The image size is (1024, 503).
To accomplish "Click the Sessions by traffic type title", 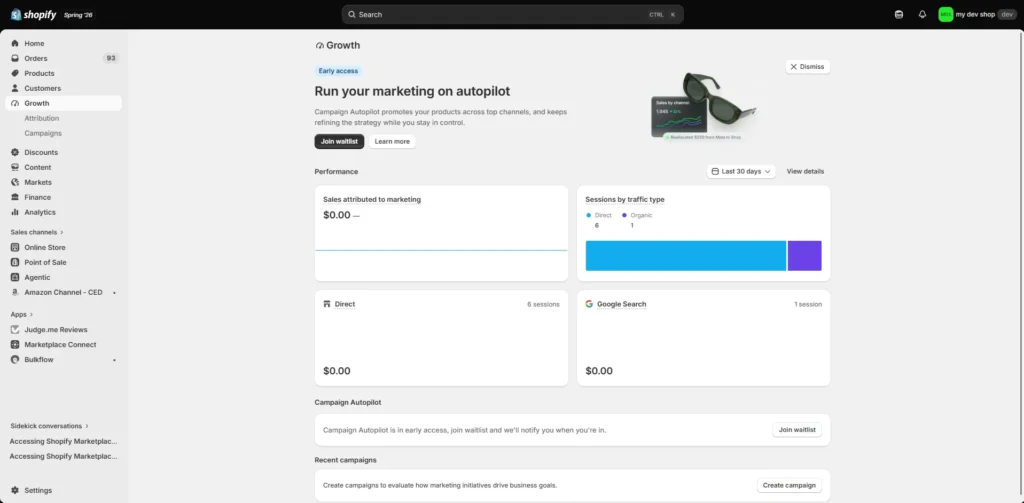I will coord(625,199).
